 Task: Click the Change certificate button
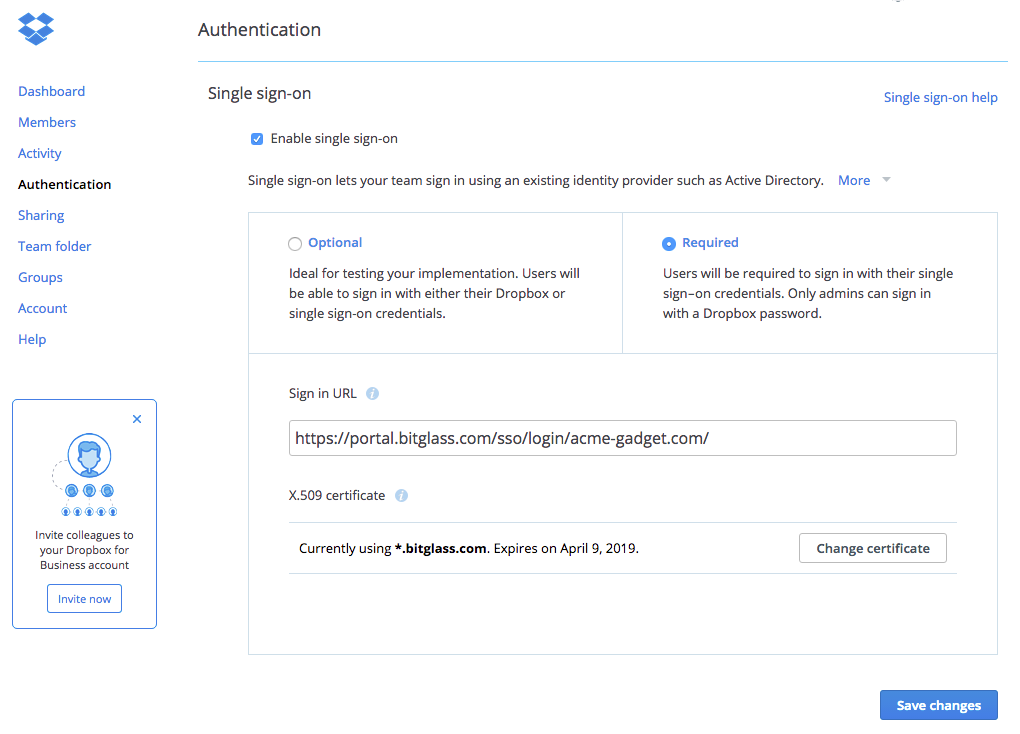pyautogui.click(x=871, y=548)
